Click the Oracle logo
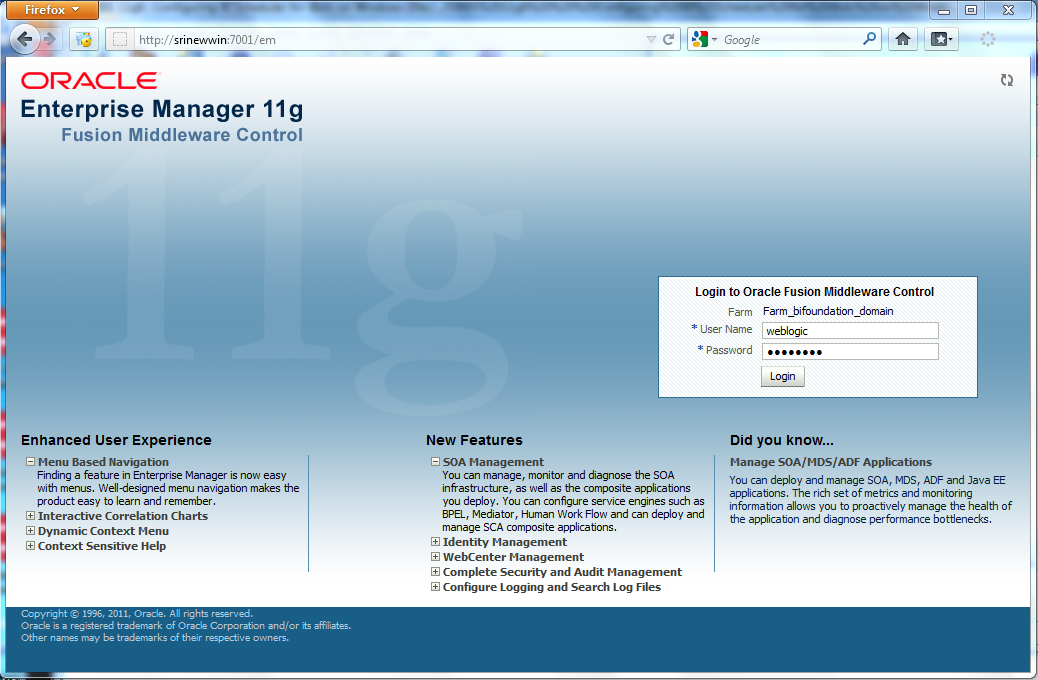Image resolution: width=1038 pixels, height=680 pixels. 90,81
